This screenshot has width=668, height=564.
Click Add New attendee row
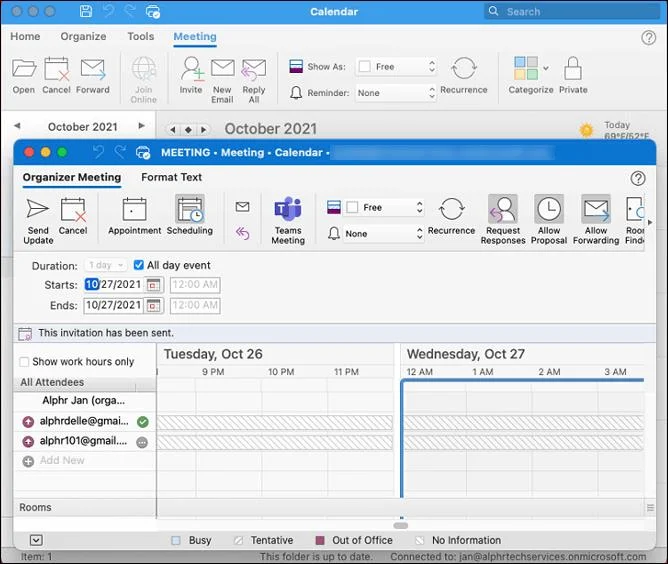(x=62, y=461)
